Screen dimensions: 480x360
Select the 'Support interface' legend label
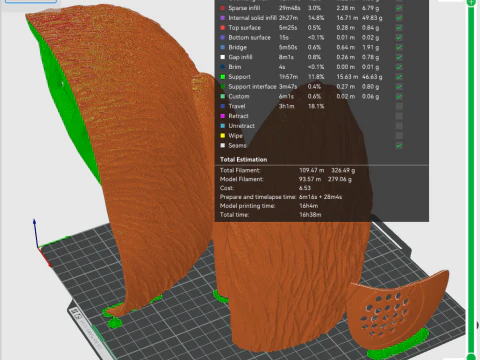[x=252, y=87]
